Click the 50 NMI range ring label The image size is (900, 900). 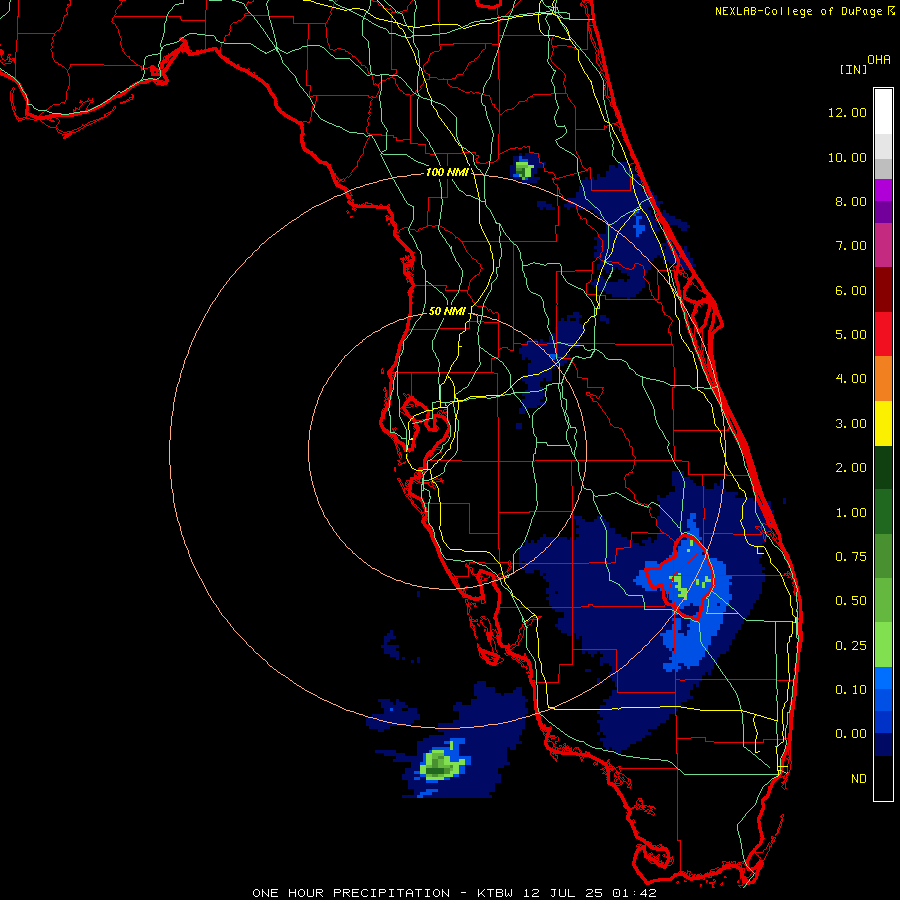click(x=447, y=311)
